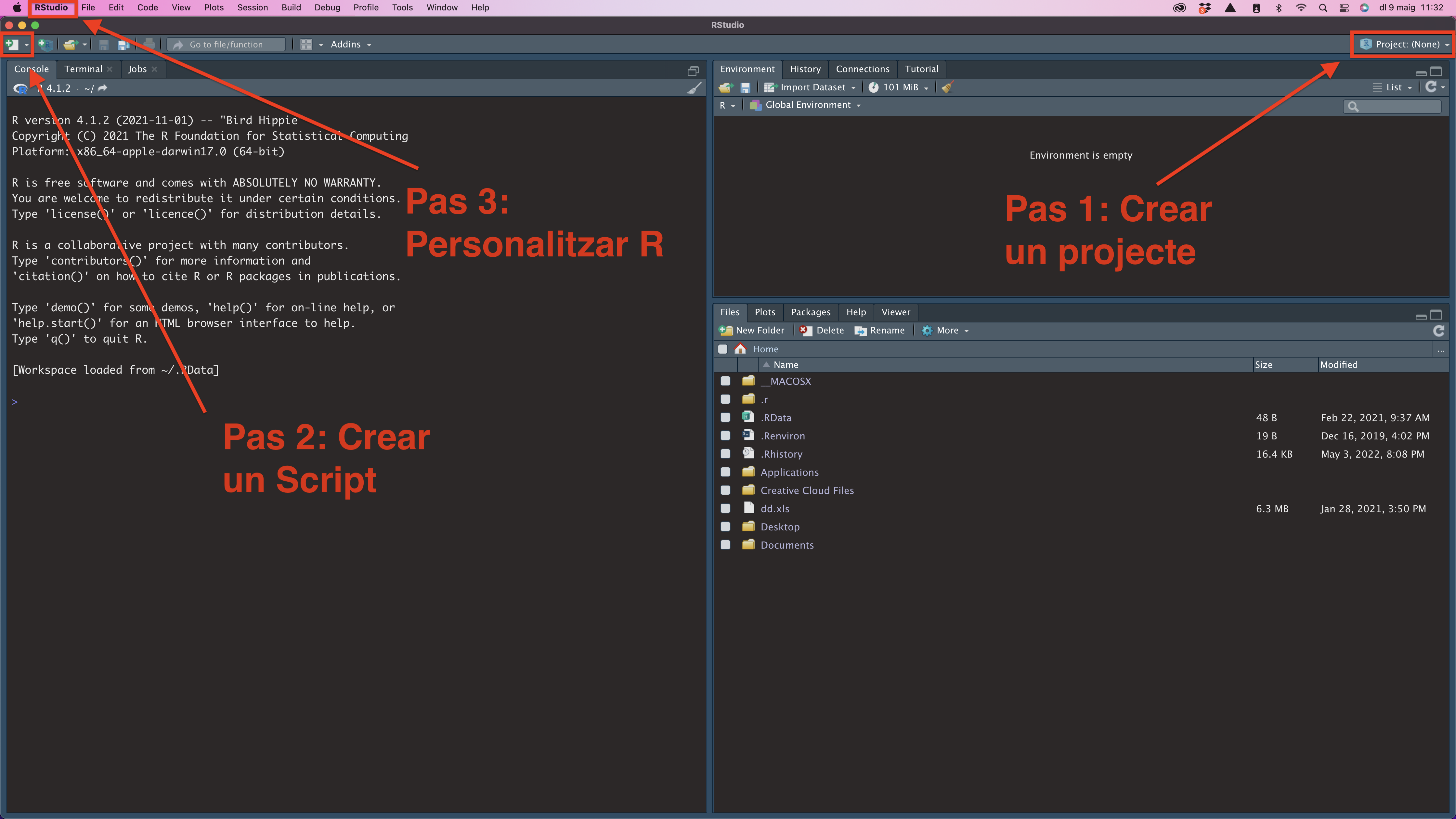The height and width of the screenshot is (819, 1456).
Task: Click the Delete button in Files pane
Action: [x=822, y=331]
